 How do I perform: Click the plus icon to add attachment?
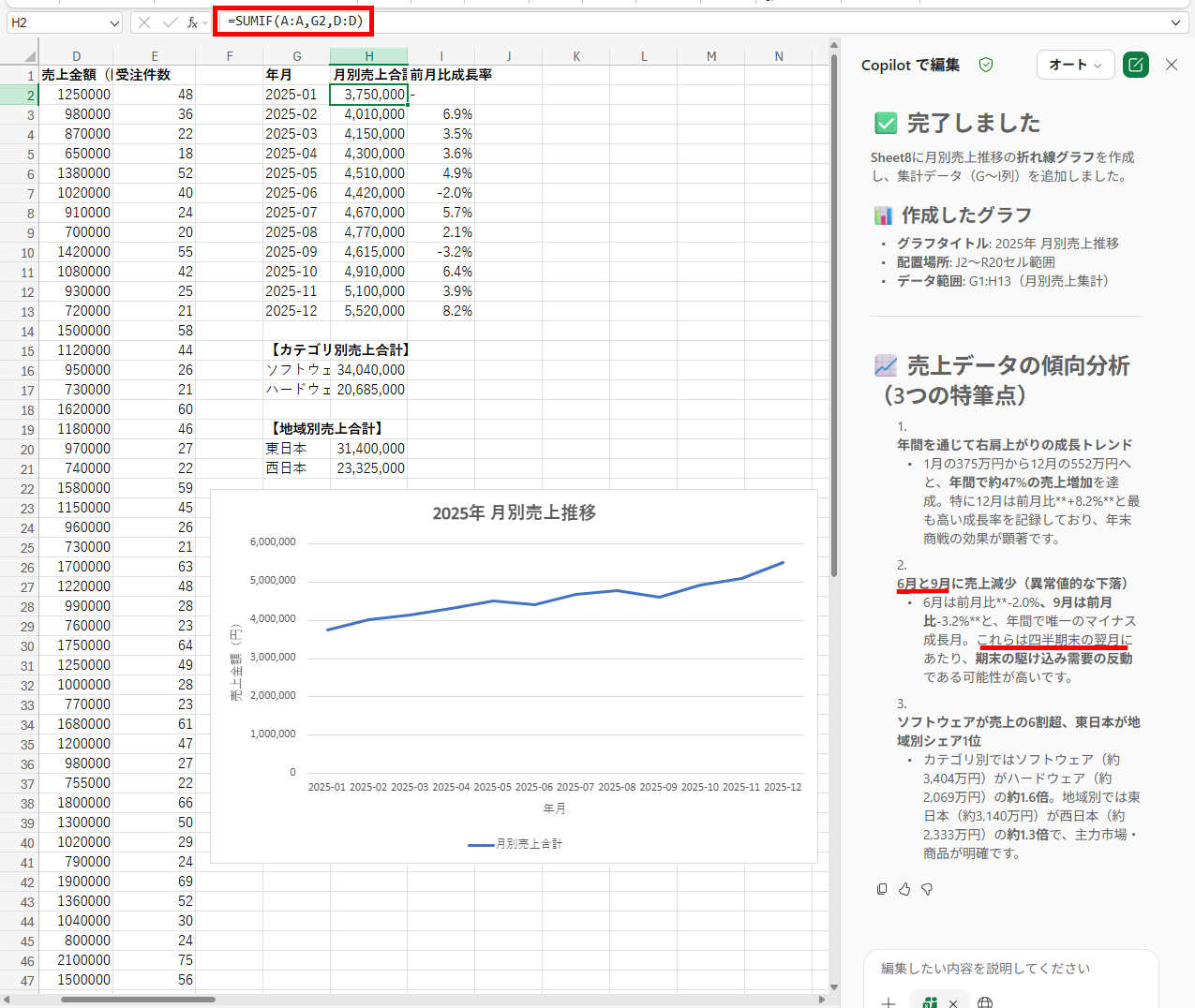click(x=889, y=1002)
